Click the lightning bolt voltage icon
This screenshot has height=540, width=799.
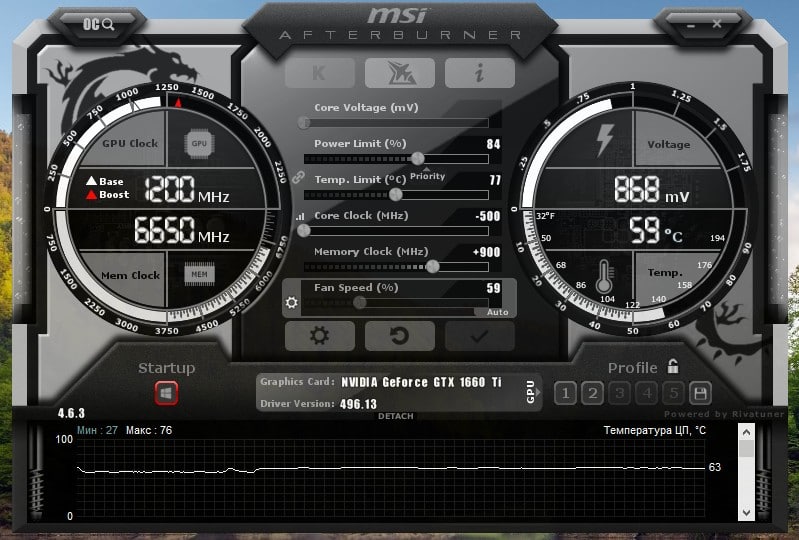point(605,139)
